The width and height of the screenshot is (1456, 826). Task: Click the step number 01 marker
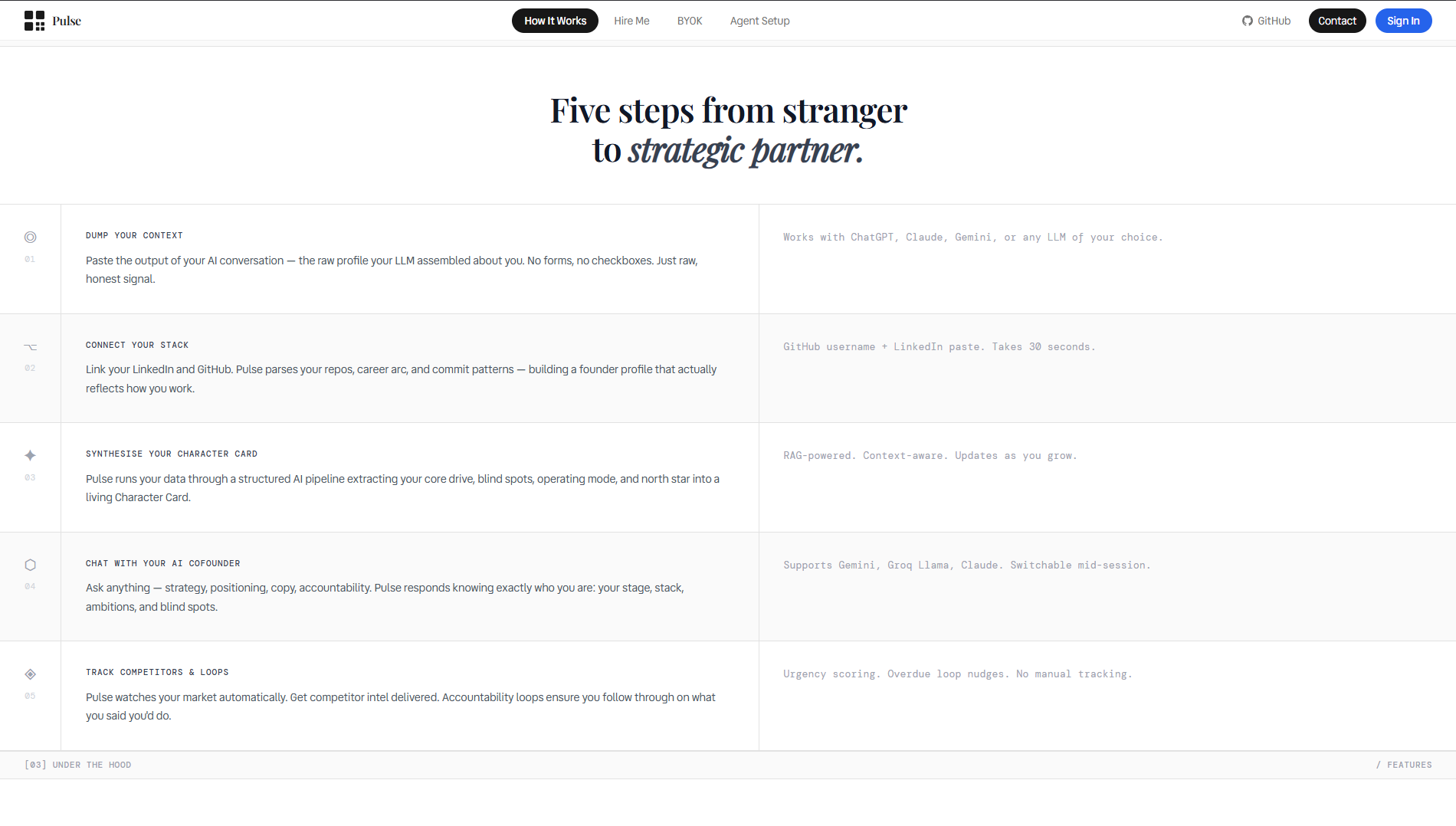click(x=30, y=259)
